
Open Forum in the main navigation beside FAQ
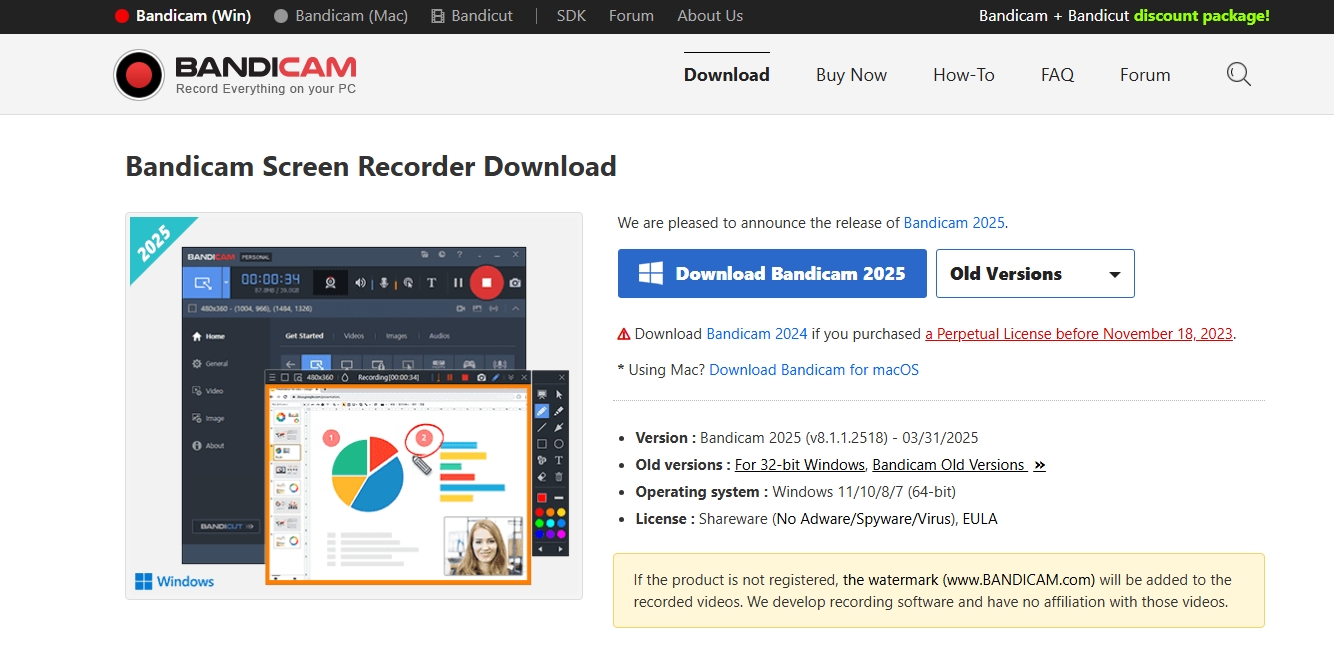(1145, 75)
